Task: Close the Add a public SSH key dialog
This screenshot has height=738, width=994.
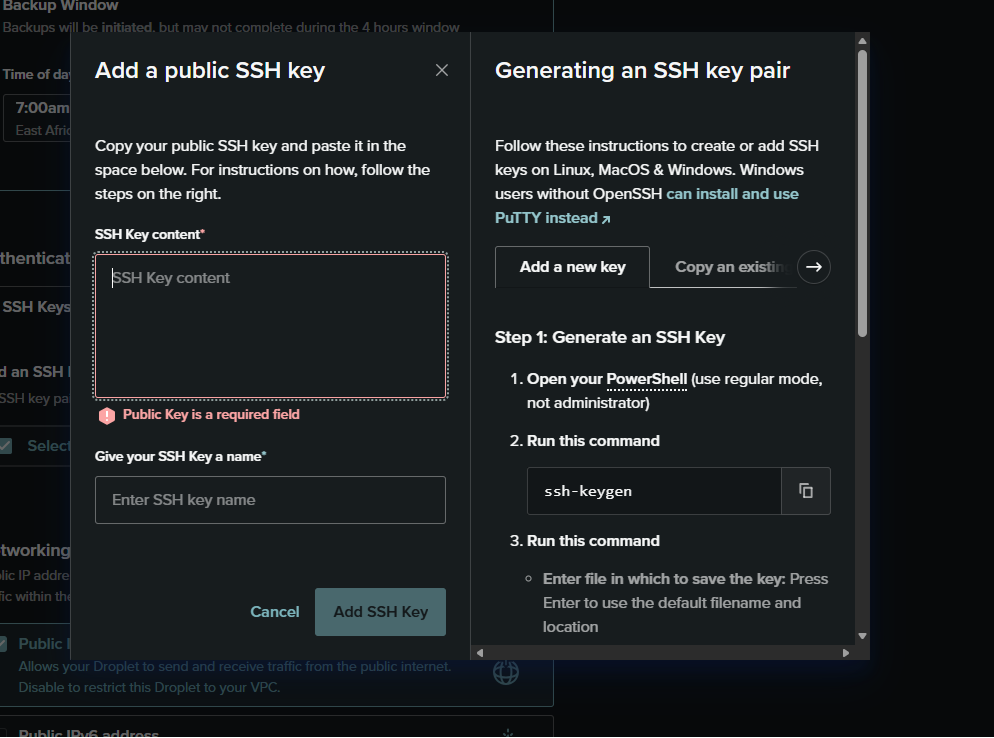Action: [x=442, y=70]
